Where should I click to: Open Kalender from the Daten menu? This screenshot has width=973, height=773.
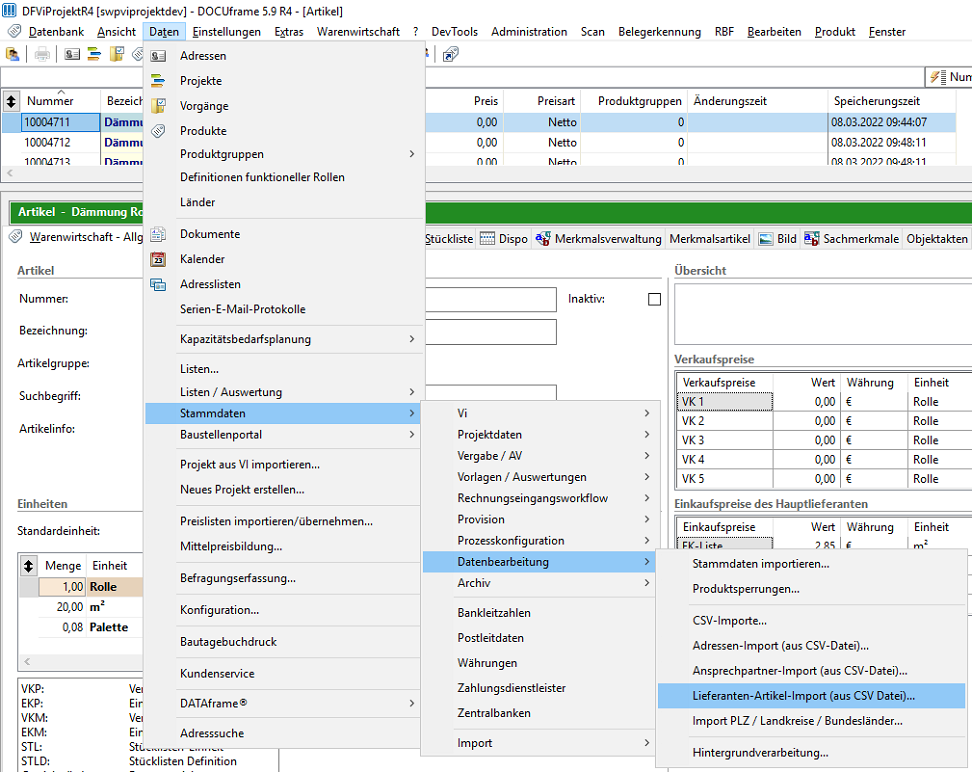click(x=202, y=259)
